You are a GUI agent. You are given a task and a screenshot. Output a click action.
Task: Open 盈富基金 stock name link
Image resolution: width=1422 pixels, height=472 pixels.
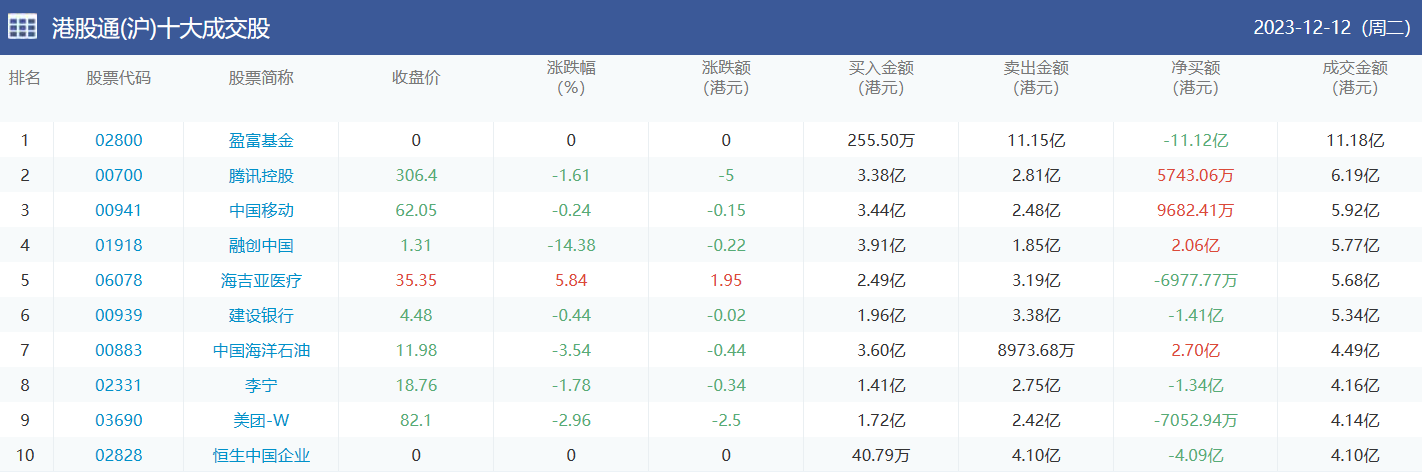coord(261,141)
